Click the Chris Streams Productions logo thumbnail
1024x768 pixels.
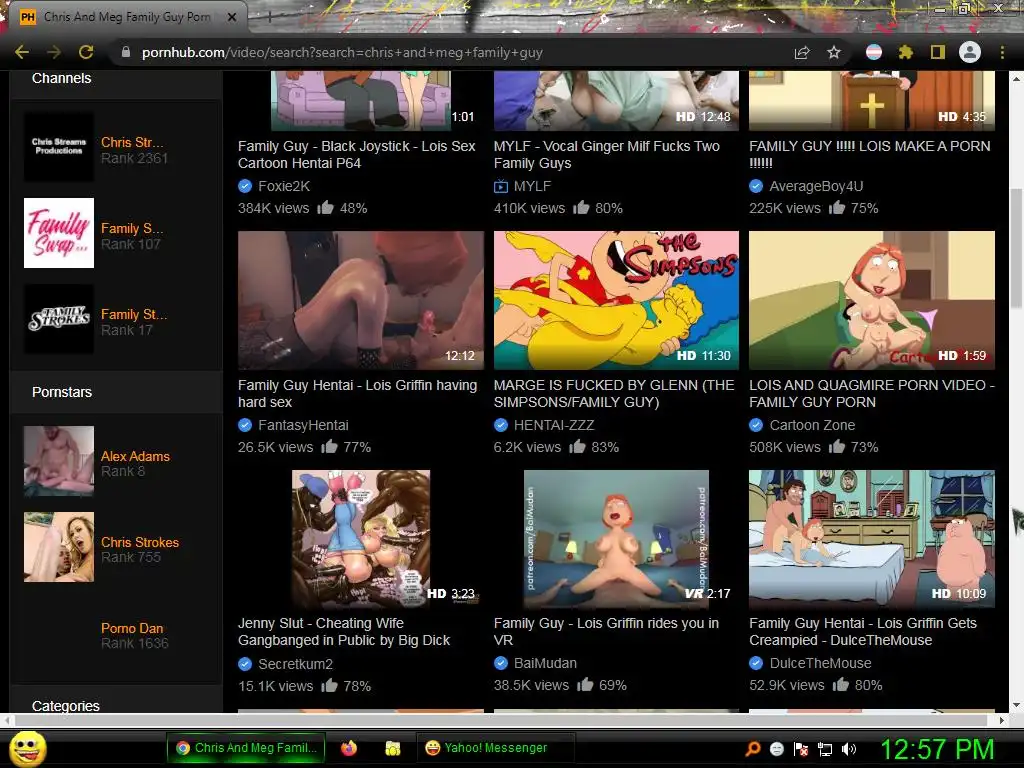pos(59,146)
